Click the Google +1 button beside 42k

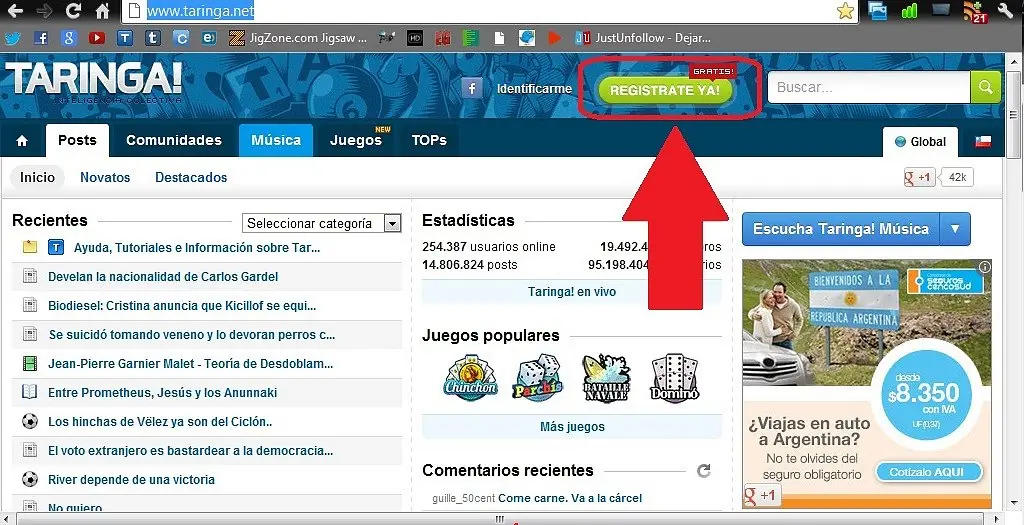click(920, 178)
